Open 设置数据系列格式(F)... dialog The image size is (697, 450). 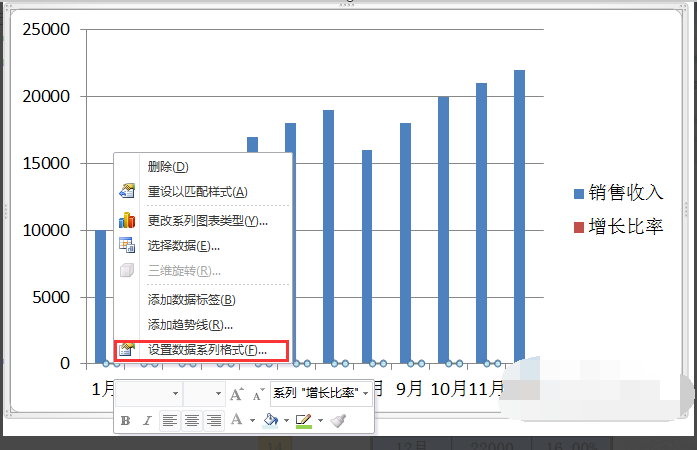click(x=201, y=351)
